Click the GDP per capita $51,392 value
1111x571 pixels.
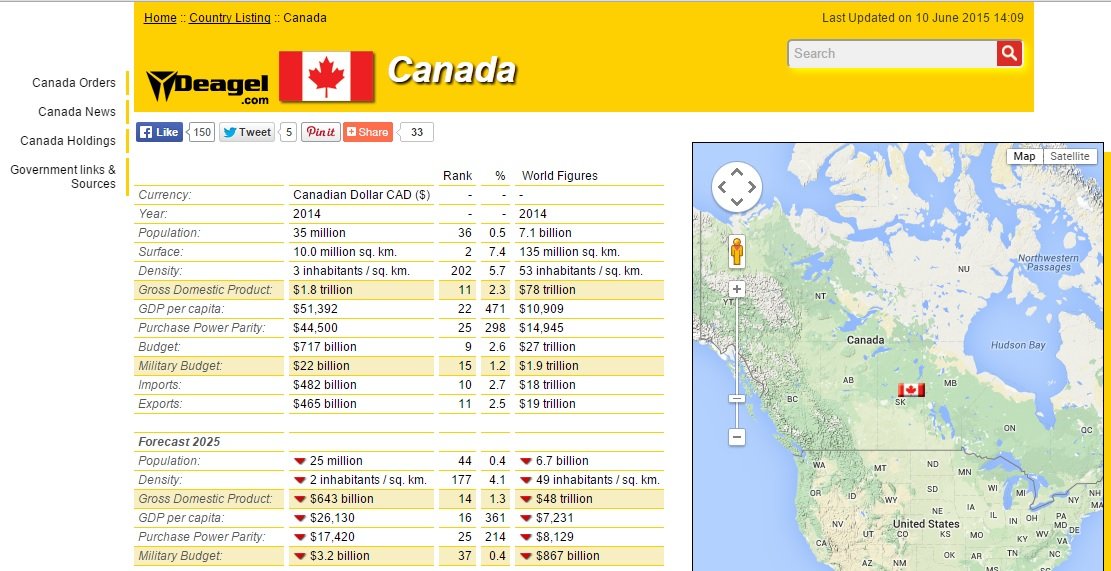pyautogui.click(x=315, y=309)
